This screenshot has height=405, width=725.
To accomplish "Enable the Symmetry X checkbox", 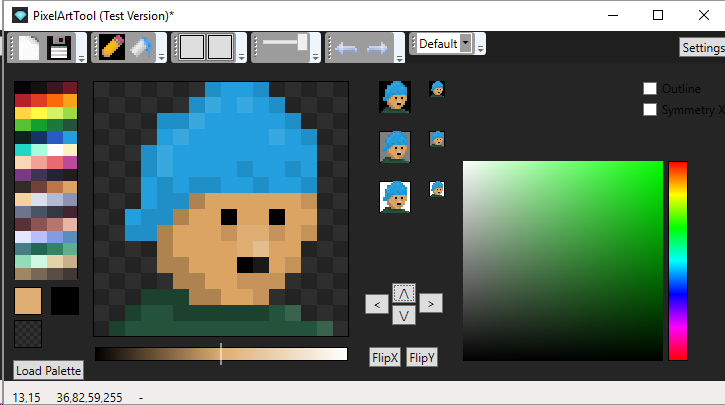I will click(650, 110).
